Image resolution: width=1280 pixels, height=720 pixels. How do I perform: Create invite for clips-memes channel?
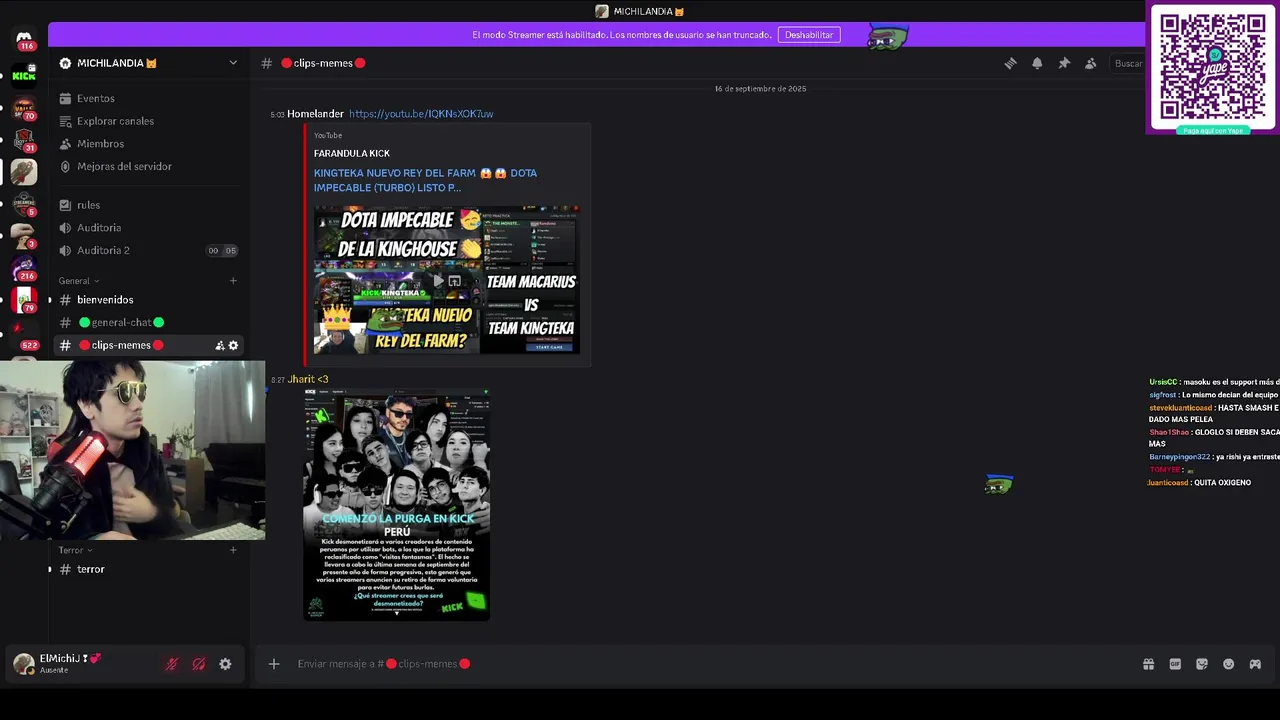[x=220, y=345]
